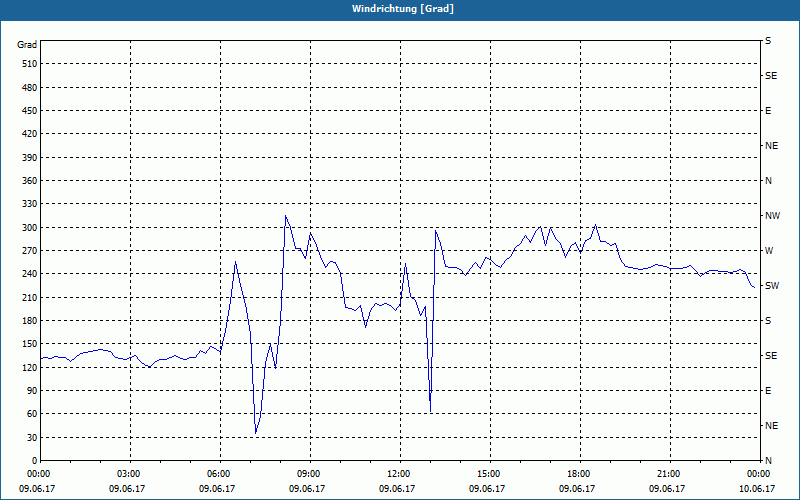
Task: Click the topmost S compass label
Action: pyautogui.click(x=768, y=41)
